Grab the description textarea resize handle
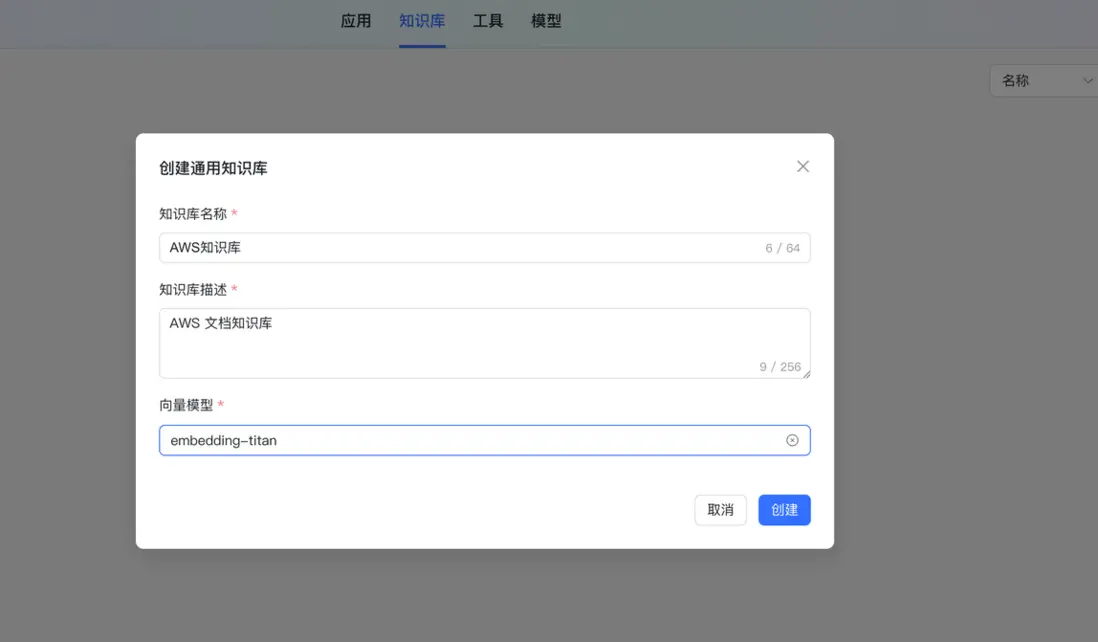Image resolution: width=1098 pixels, height=642 pixels. (806, 374)
